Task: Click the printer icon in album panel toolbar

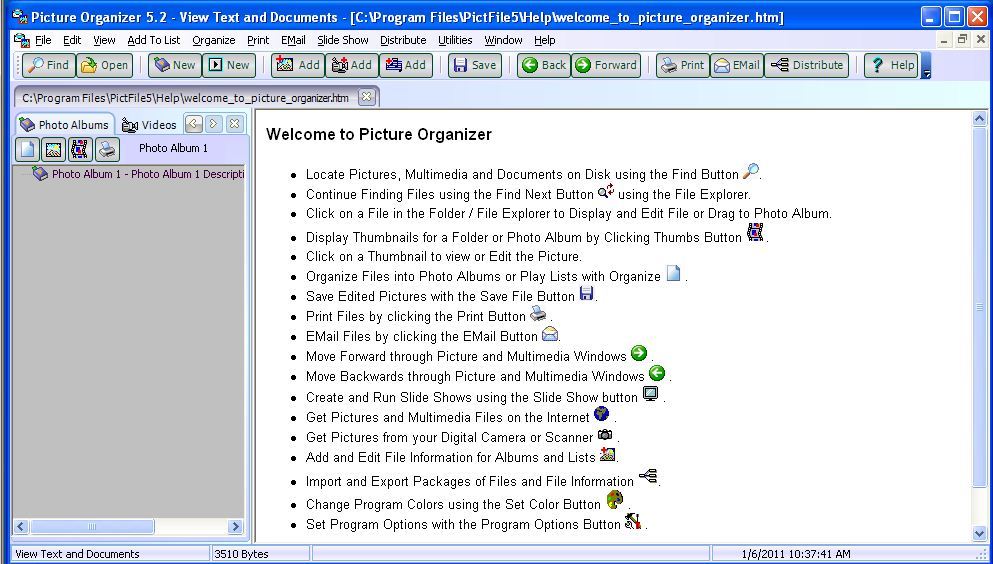Action: coord(107,149)
